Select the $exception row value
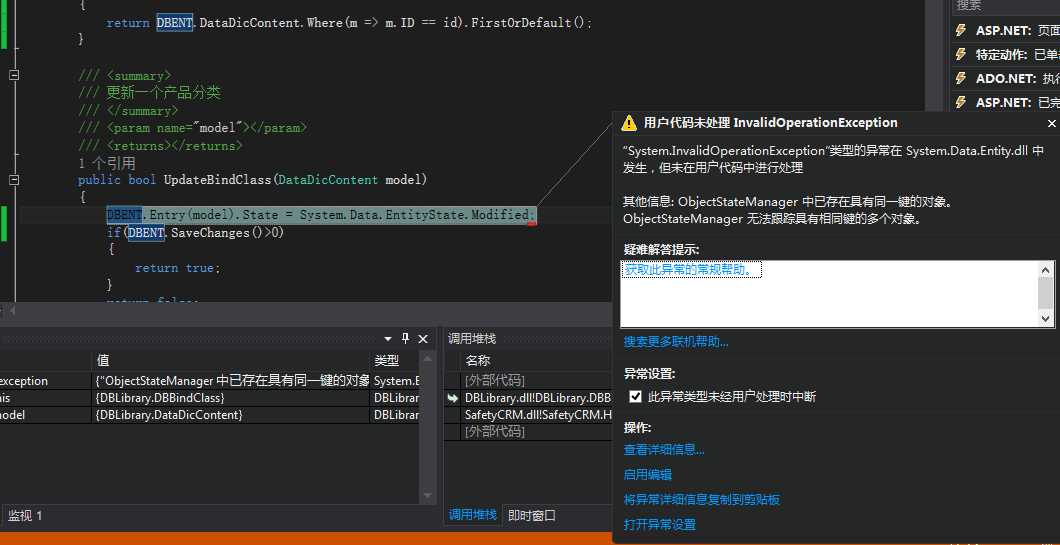Screen dimensions: 1060x545 (230, 381)
